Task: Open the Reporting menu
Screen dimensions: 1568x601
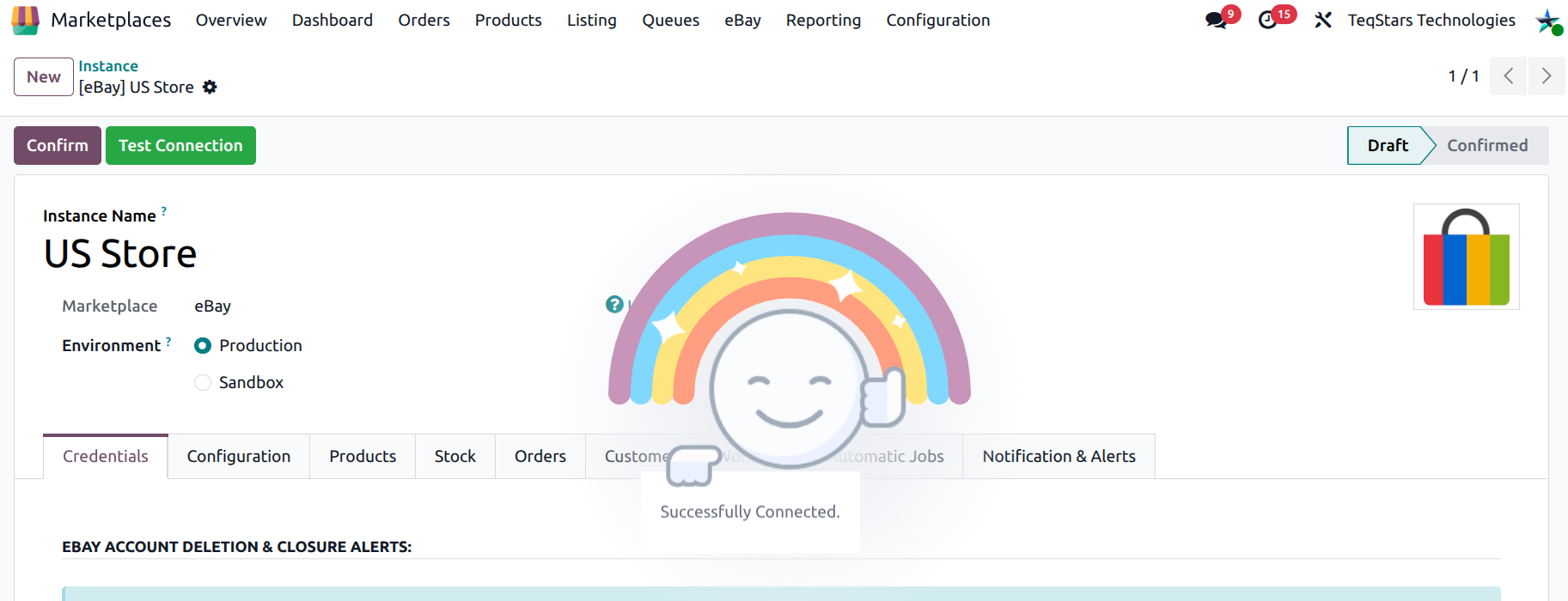Action: click(x=823, y=20)
